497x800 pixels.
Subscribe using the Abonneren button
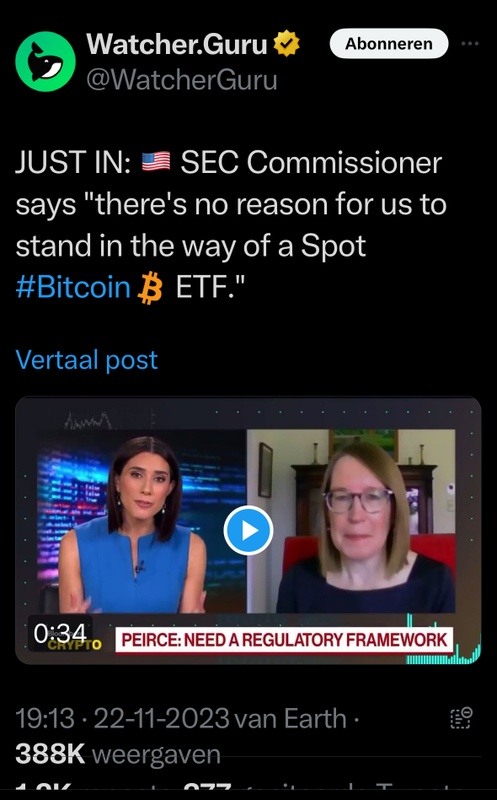pyautogui.click(x=389, y=44)
